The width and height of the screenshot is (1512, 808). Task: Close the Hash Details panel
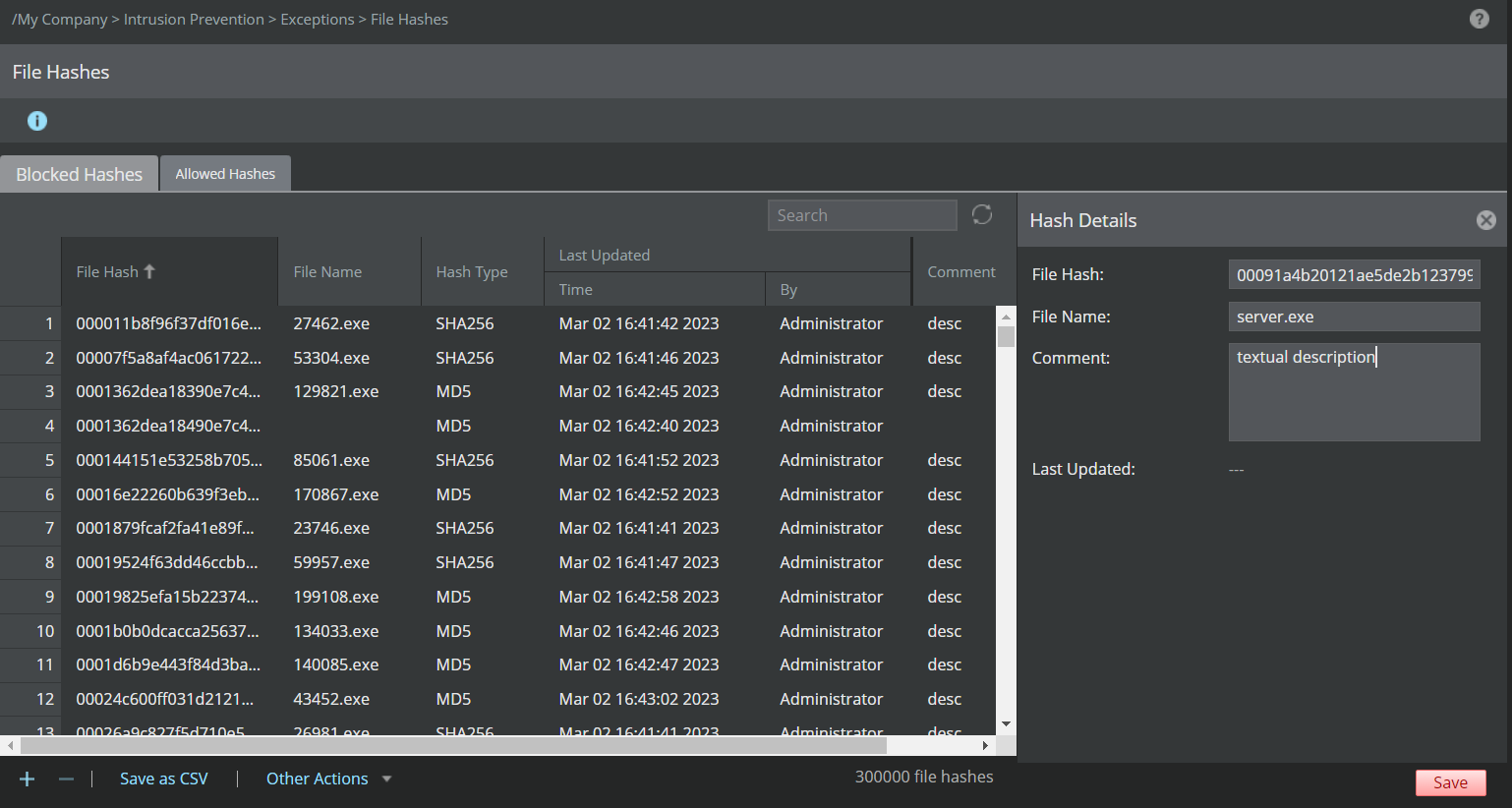pos(1485,220)
